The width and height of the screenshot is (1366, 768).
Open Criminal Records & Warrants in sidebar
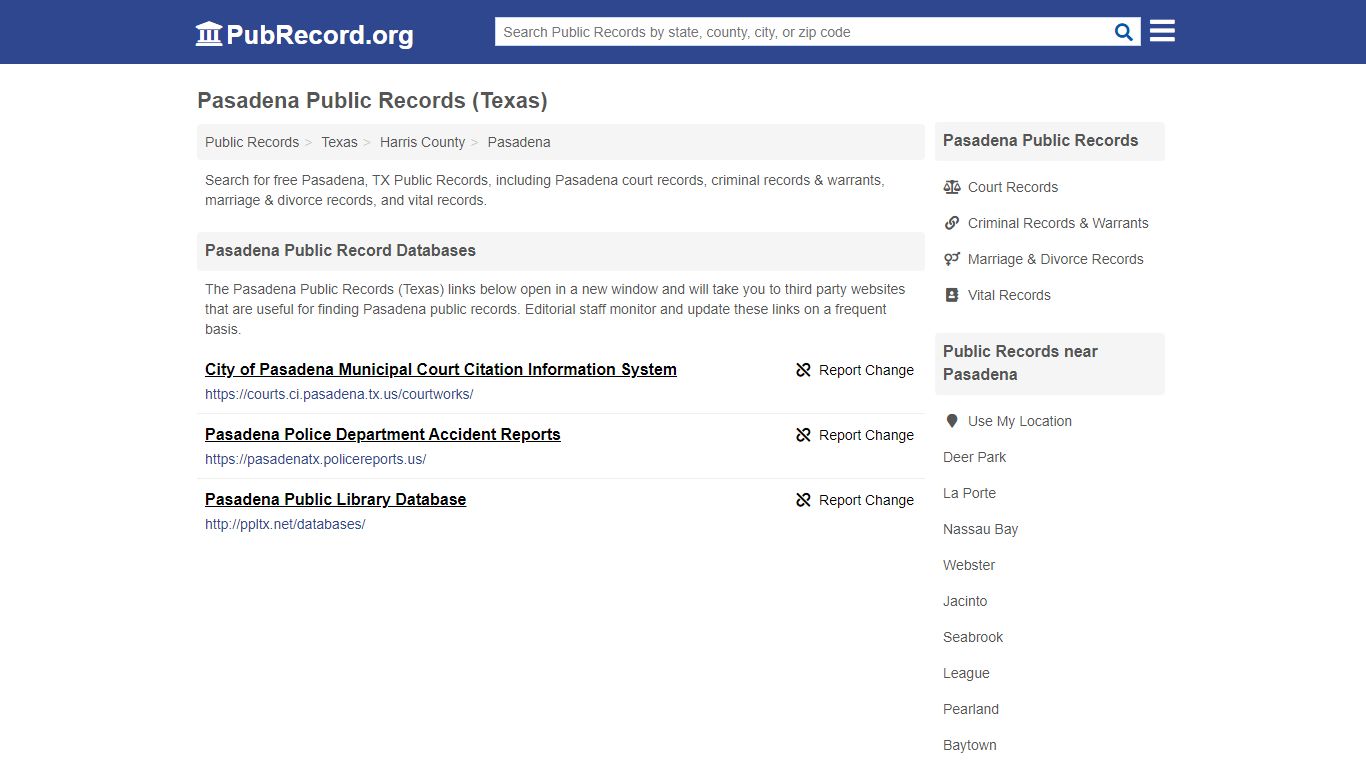[x=1058, y=223]
